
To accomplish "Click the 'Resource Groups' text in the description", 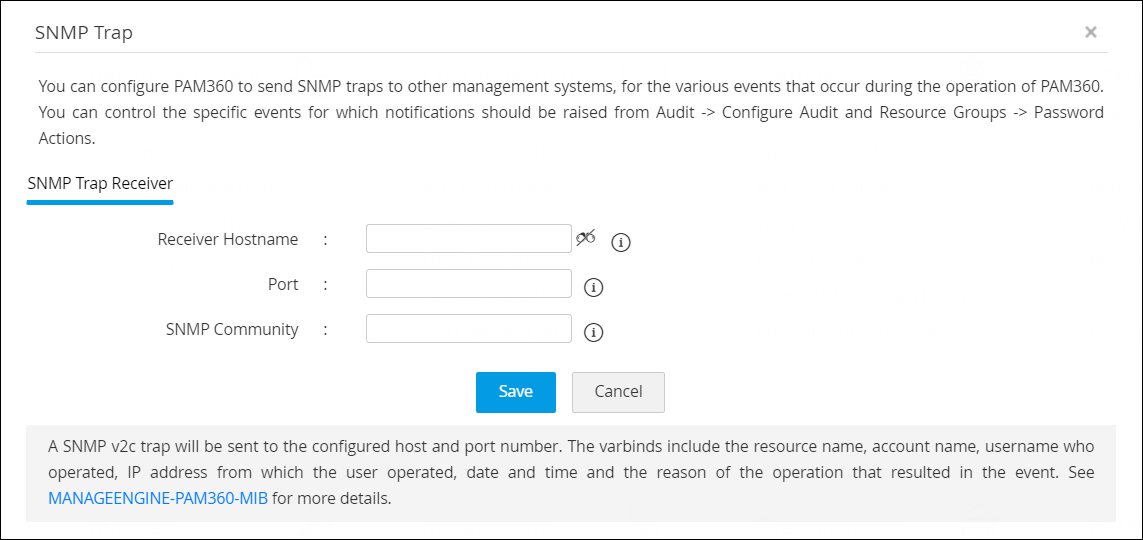I will (942, 112).
